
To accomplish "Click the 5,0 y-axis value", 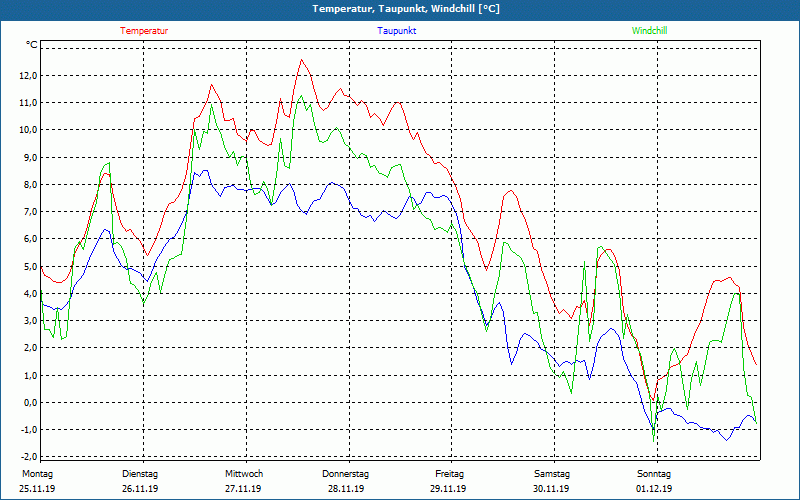I will click(x=31, y=266).
